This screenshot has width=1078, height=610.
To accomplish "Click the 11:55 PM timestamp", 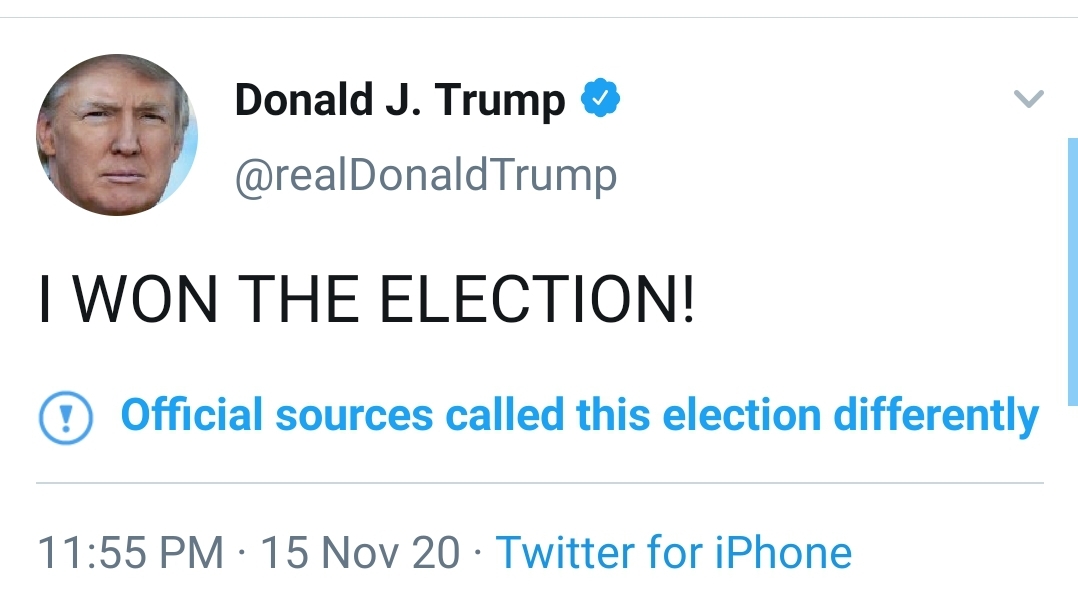I will pyautogui.click(x=131, y=552).
